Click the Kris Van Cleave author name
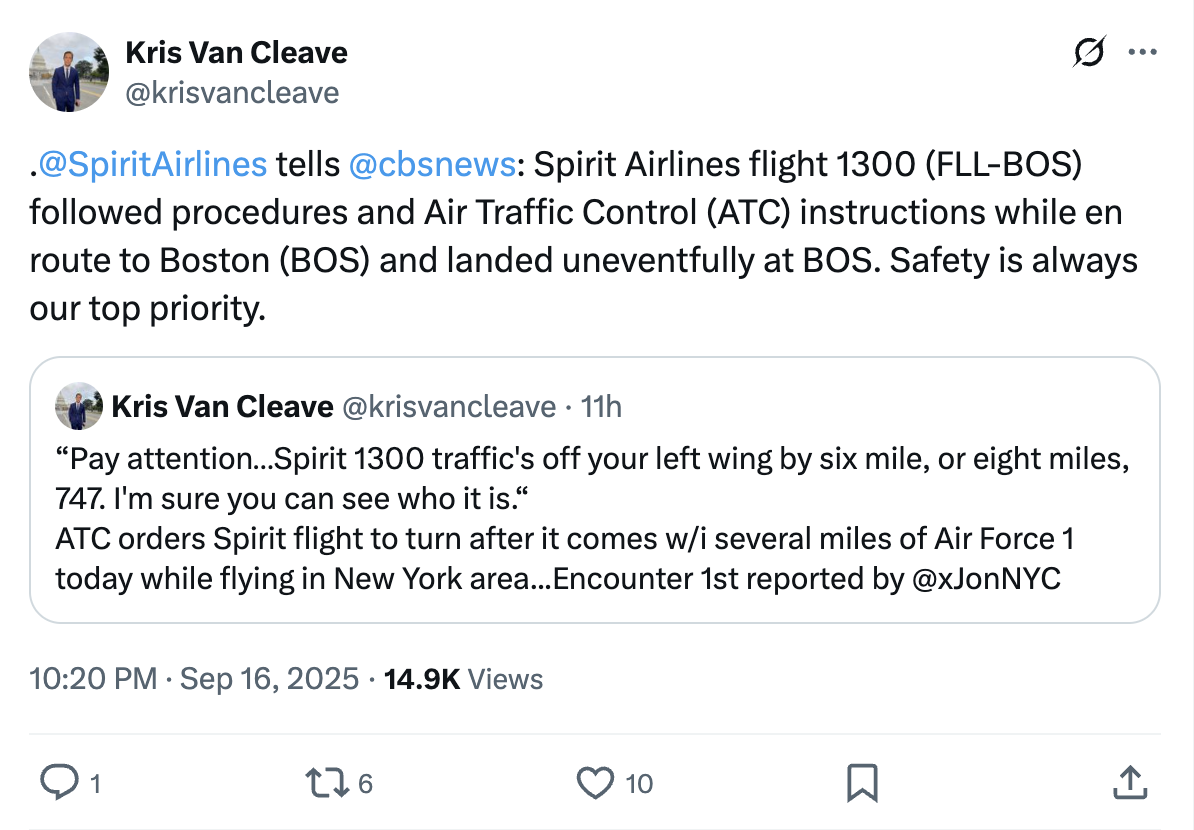The width and height of the screenshot is (1194, 830). click(x=236, y=52)
